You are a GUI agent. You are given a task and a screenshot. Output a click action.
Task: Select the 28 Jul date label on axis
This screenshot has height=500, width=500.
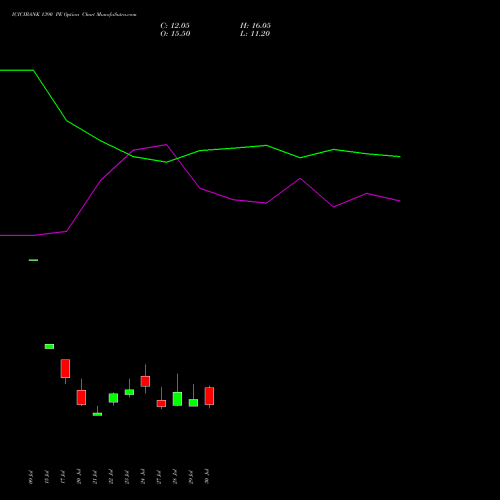175,476
